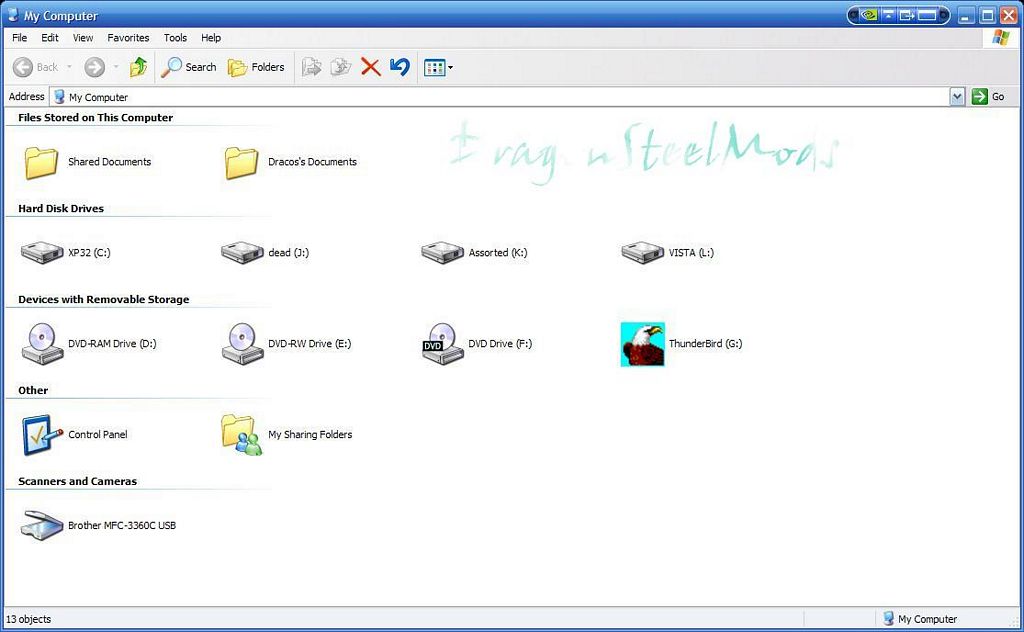Click inside the Address bar field
This screenshot has width=1024, height=632.
coord(500,97)
